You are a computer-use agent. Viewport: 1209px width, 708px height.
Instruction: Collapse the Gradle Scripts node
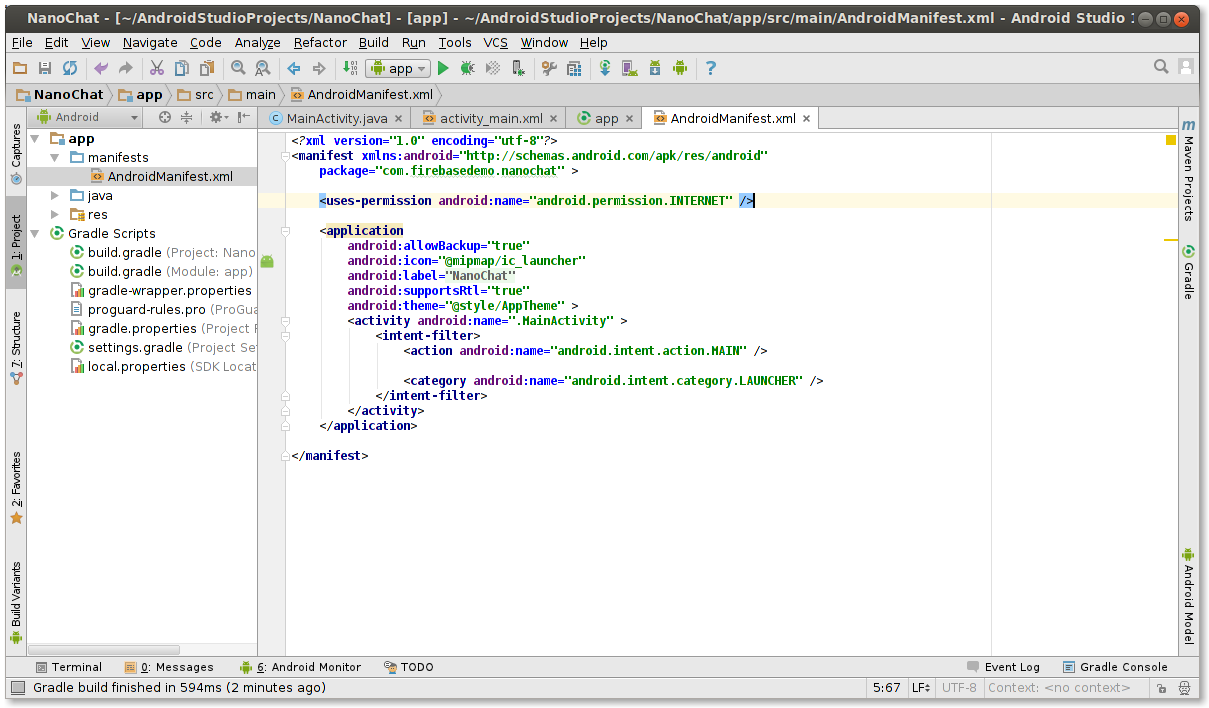coord(36,234)
